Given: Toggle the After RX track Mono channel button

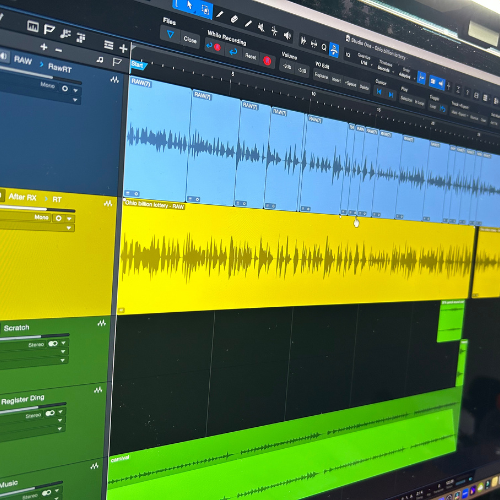Looking at the screenshot, I should [x=58, y=218].
